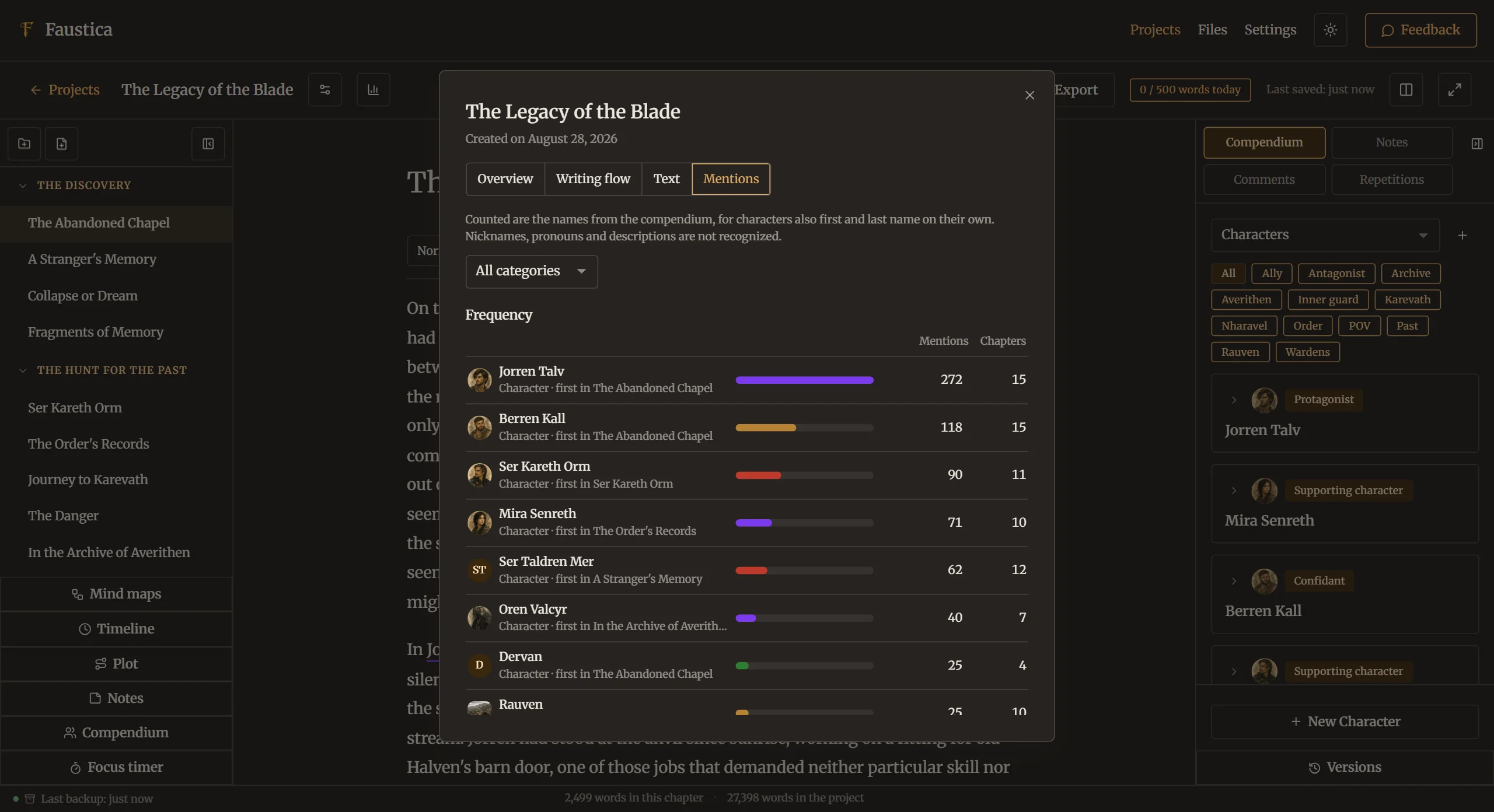Click Berren Kall mentions progress bar
The width and height of the screenshot is (1494, 812).
(x=804, y=428)
